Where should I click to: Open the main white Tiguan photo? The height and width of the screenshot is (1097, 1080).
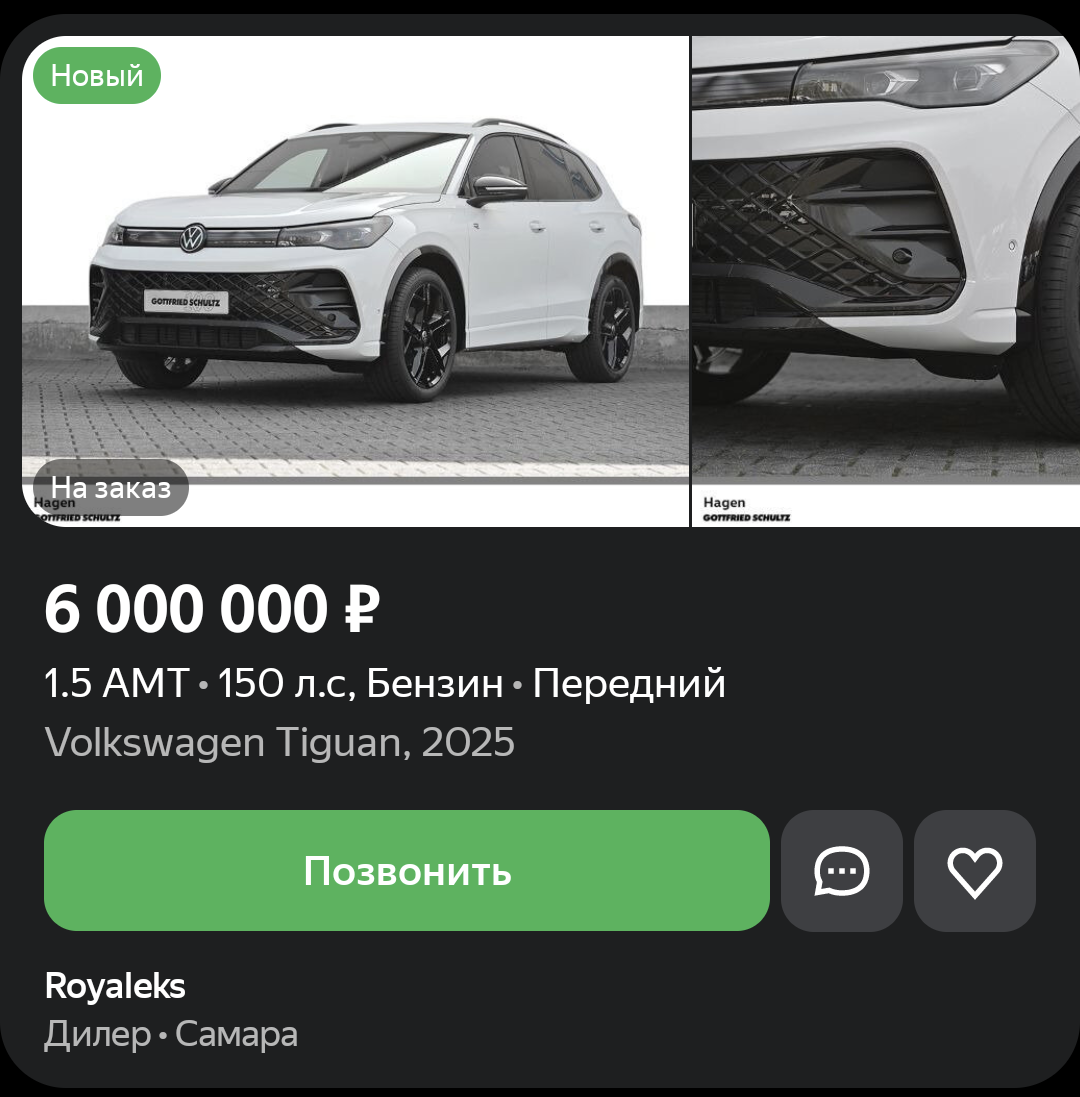(x=355, y=281)
